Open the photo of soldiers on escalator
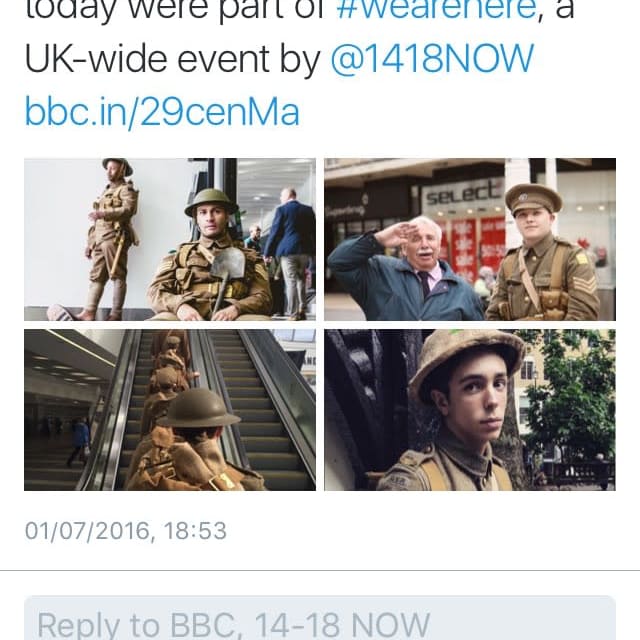Image resolution: width=640 pixels, height=640 pixels. point(170,410)
